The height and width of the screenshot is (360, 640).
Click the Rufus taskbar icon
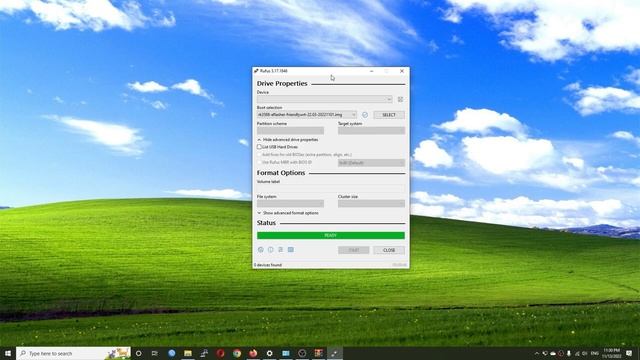tap(335, 353)
